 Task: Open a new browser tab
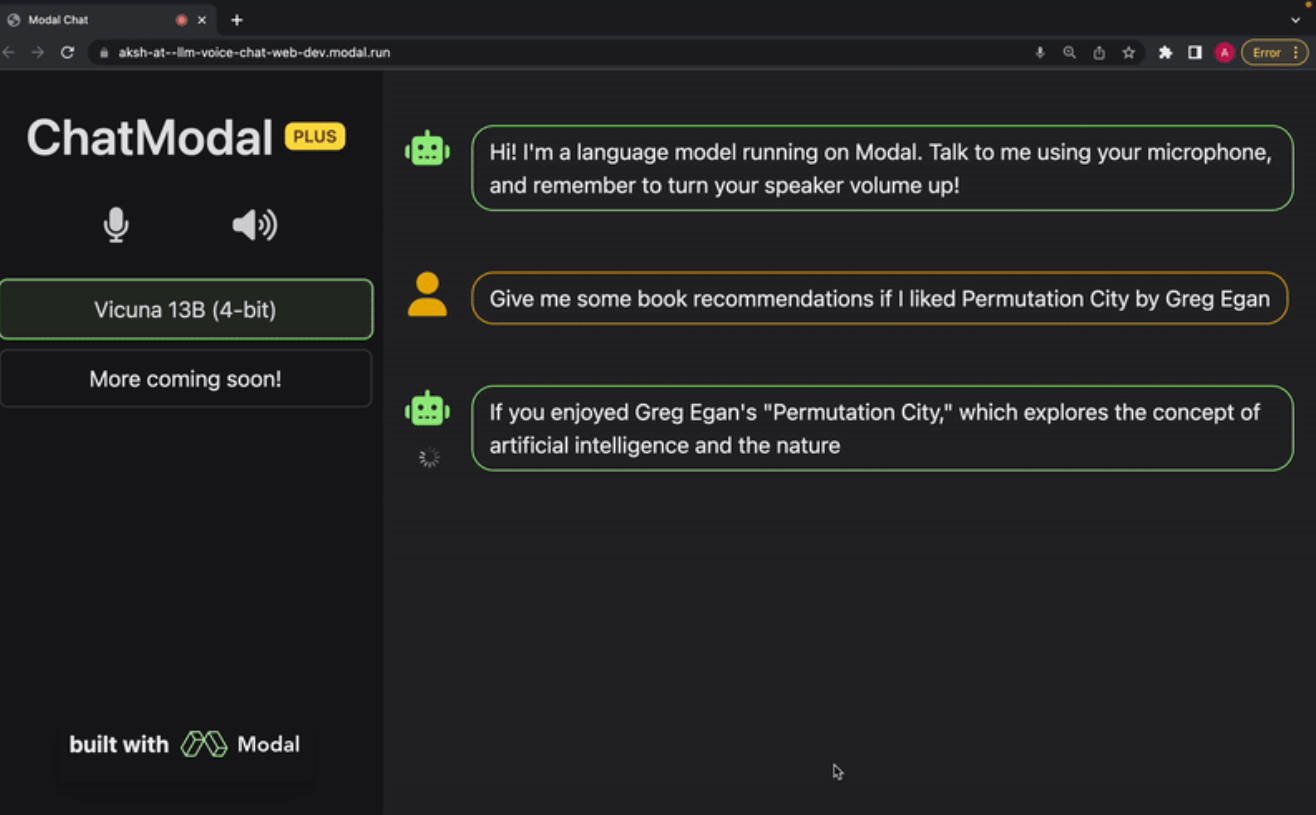coord(236,19)
